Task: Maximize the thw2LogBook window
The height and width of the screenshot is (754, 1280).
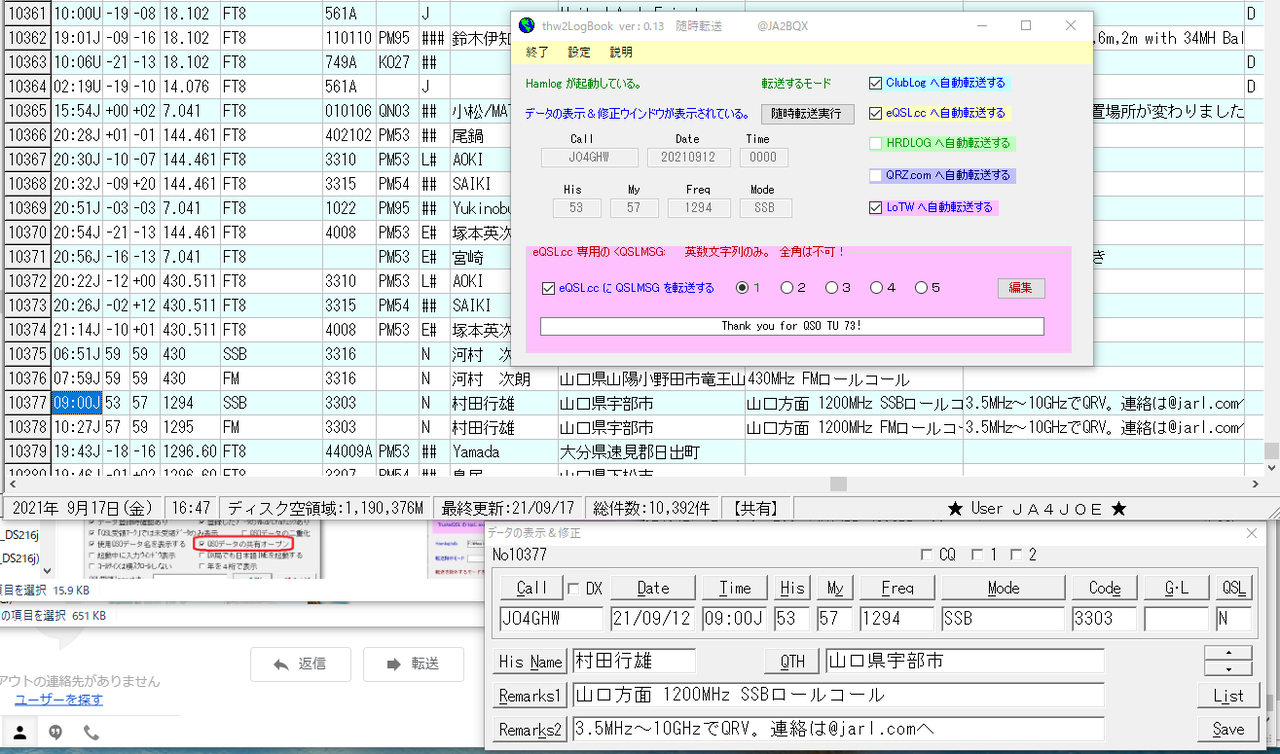Action: 1026,26
